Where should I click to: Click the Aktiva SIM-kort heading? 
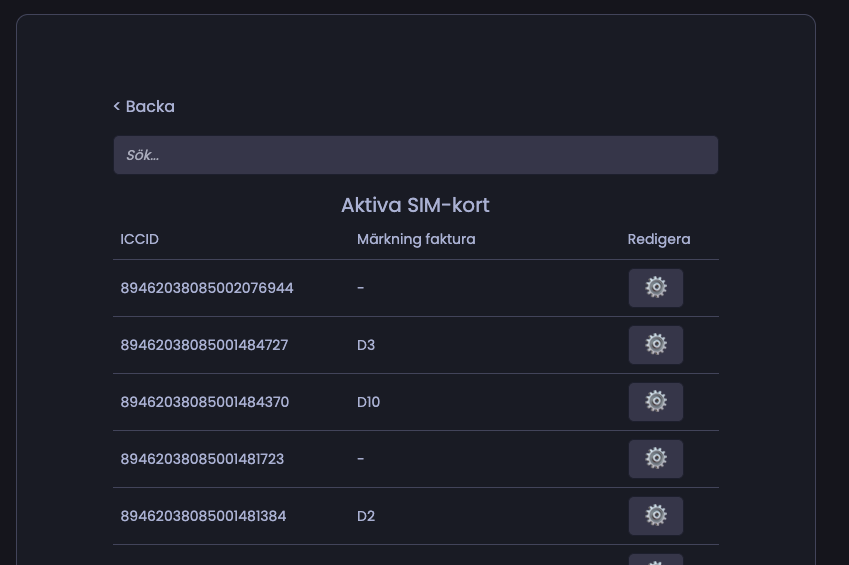point(415,205)
